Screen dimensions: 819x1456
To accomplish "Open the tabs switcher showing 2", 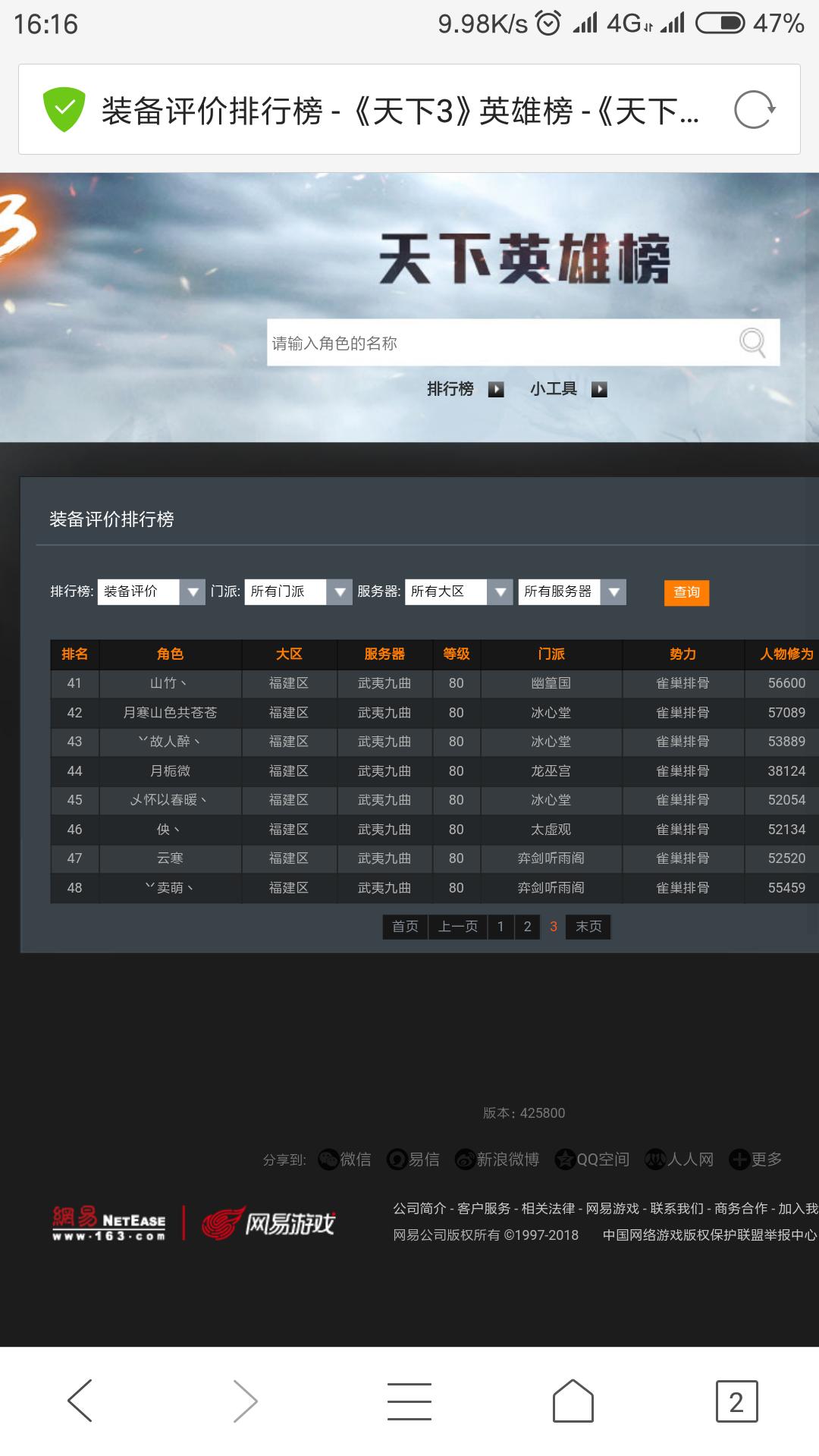I will click(736, 1401).
